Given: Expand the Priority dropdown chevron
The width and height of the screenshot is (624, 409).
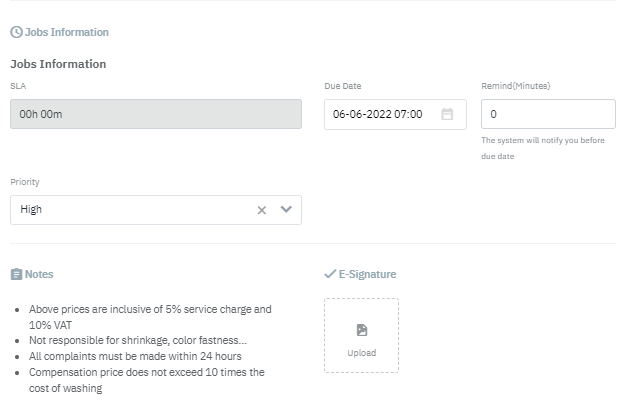Looking at the screenshot, I should tap(286, 210).
